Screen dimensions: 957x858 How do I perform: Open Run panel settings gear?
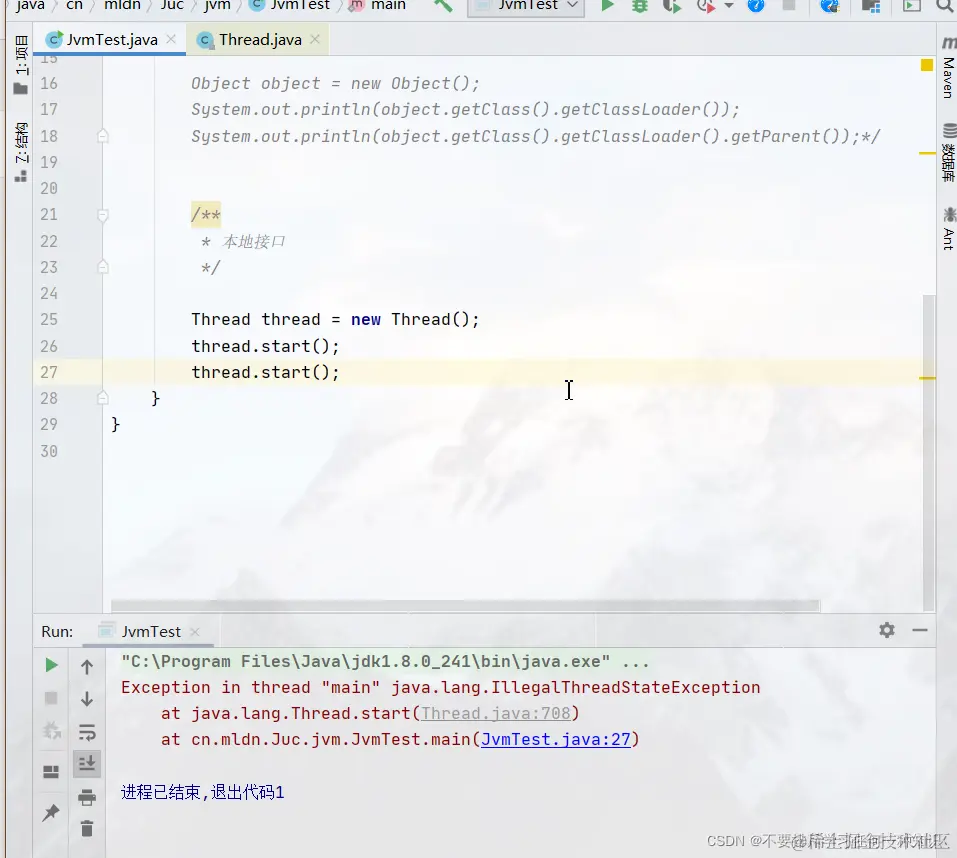887,630
